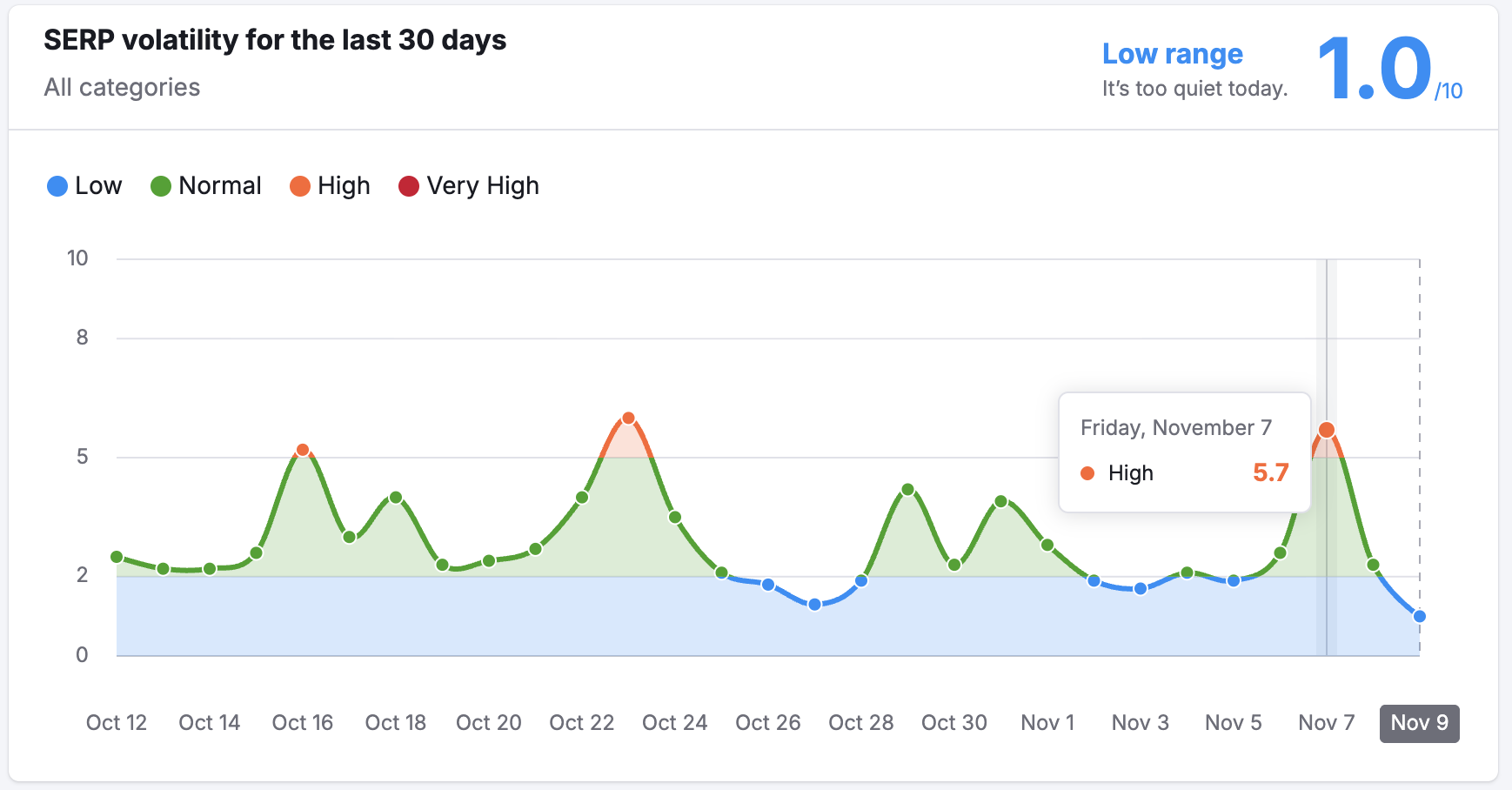The width and height of the screenshot is (1512, 790).
Task: Open the All categories selector
Action: (x=122, y=87)
